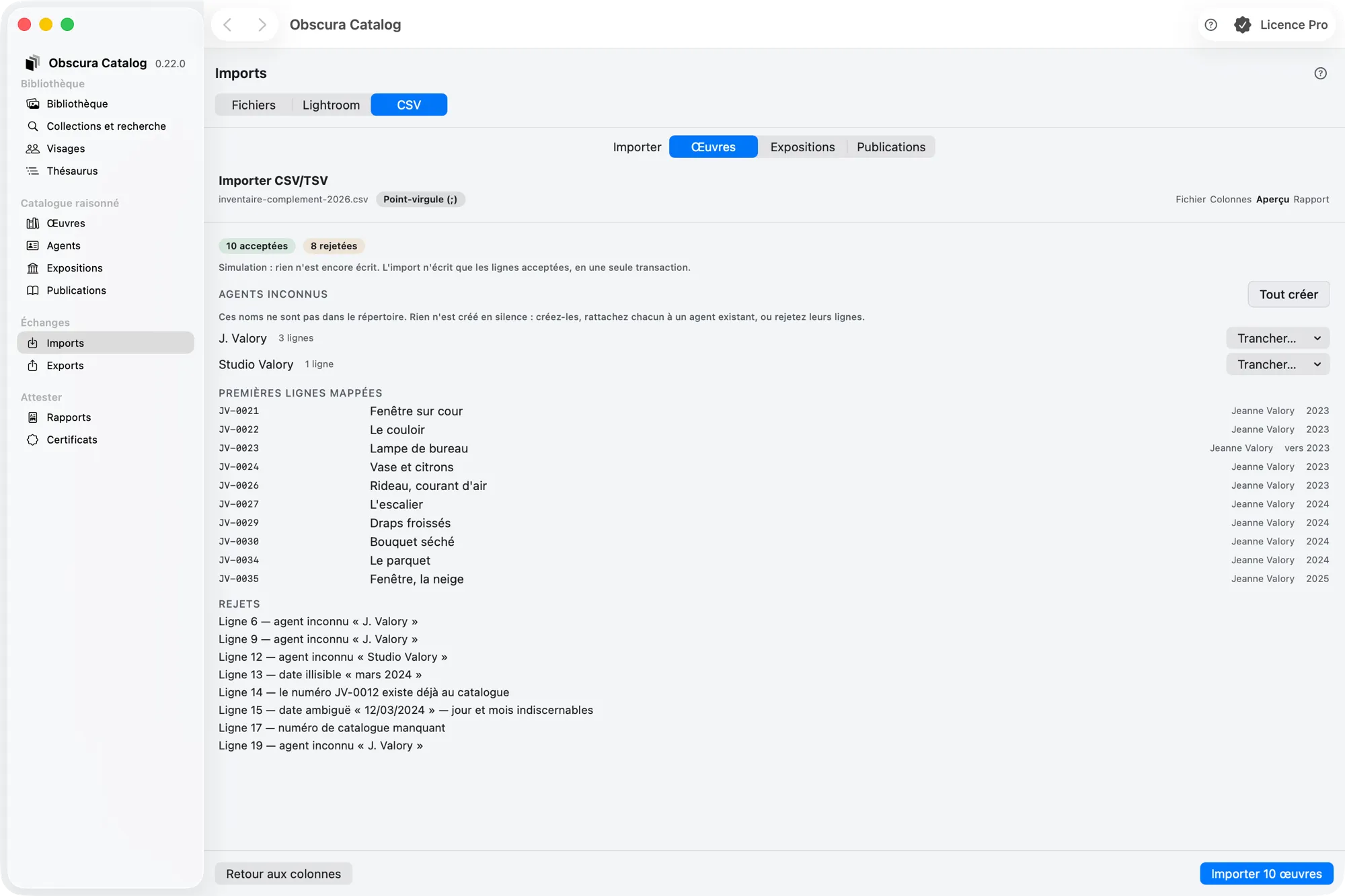
Task: Go to the Fichier step
Action: point(1190,200)
